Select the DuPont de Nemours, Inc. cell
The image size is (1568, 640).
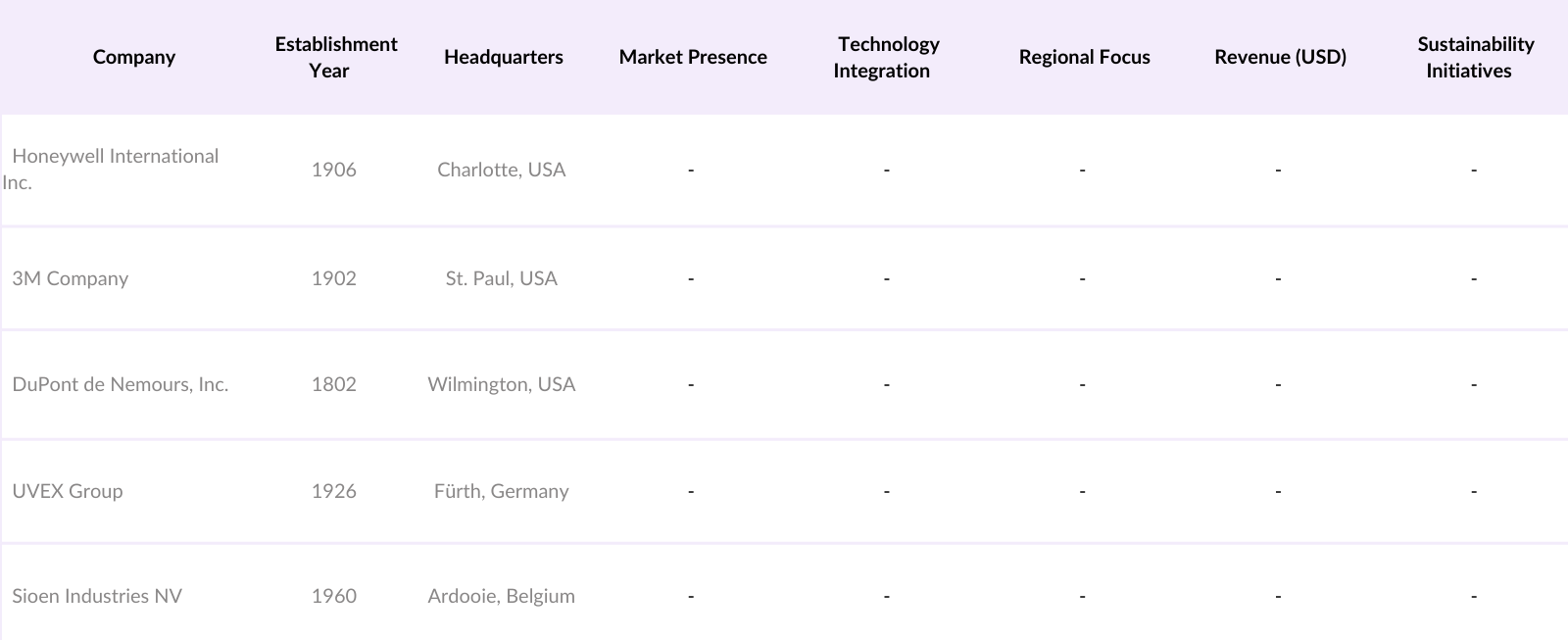pos(121,384)
